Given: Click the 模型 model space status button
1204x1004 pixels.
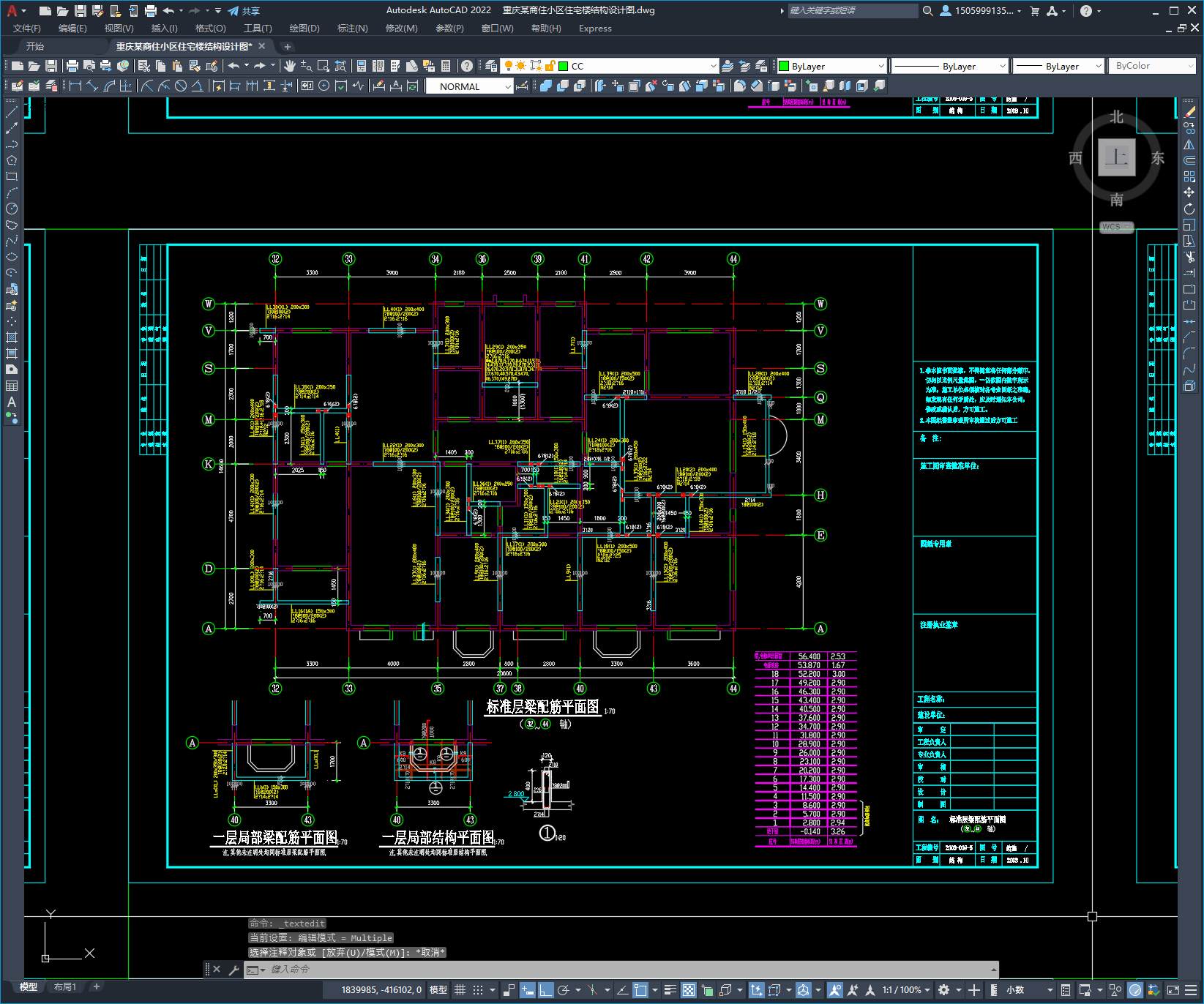Looking at the screenshot, I should pyautogui.click(x=438, y=990).
